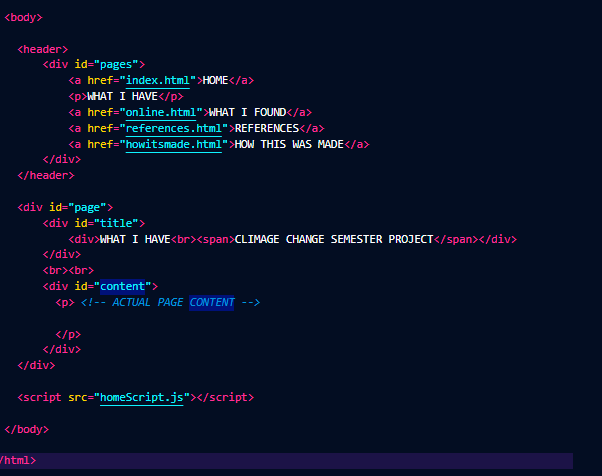Click the "pages" id attribute value
Viewport: 602px width, 476px height.
click(x=122, y=64)
